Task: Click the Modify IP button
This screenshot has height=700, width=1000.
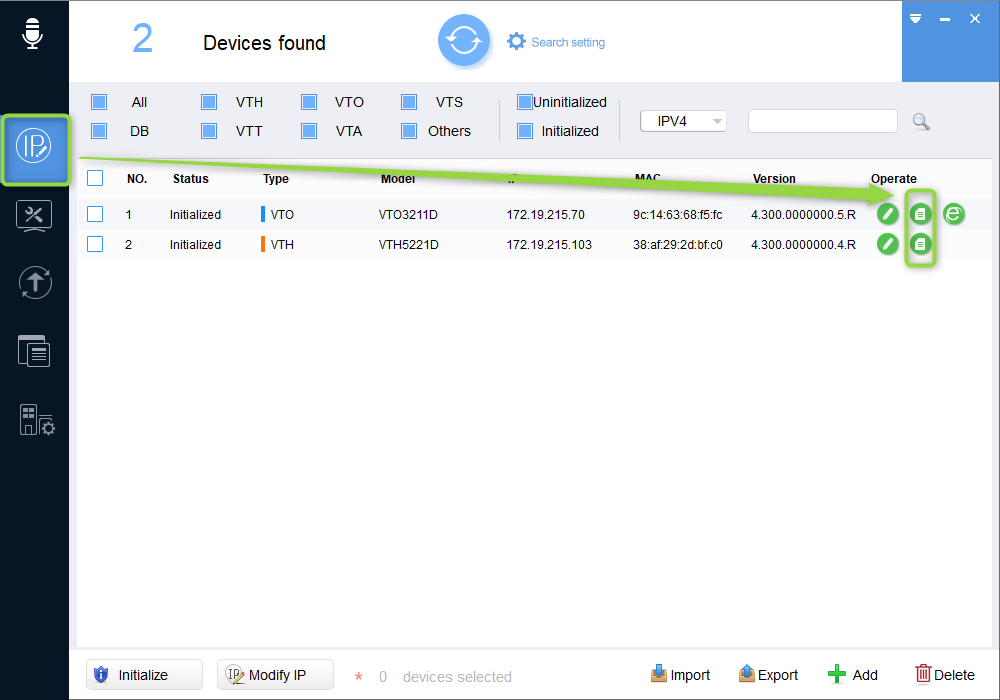Action: coord(276,674)
